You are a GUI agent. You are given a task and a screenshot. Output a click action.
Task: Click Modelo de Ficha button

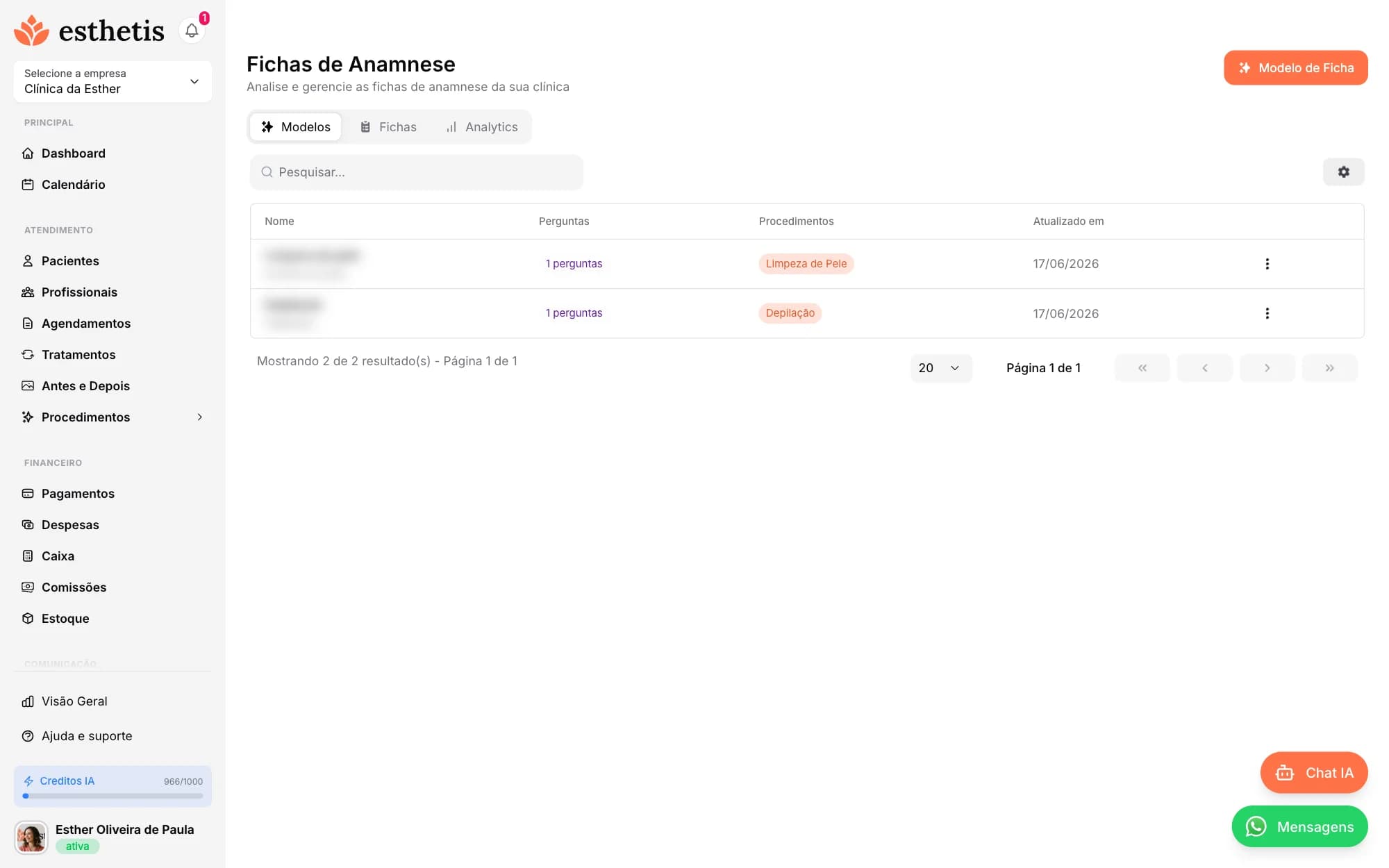click(x=1296, y=68)
